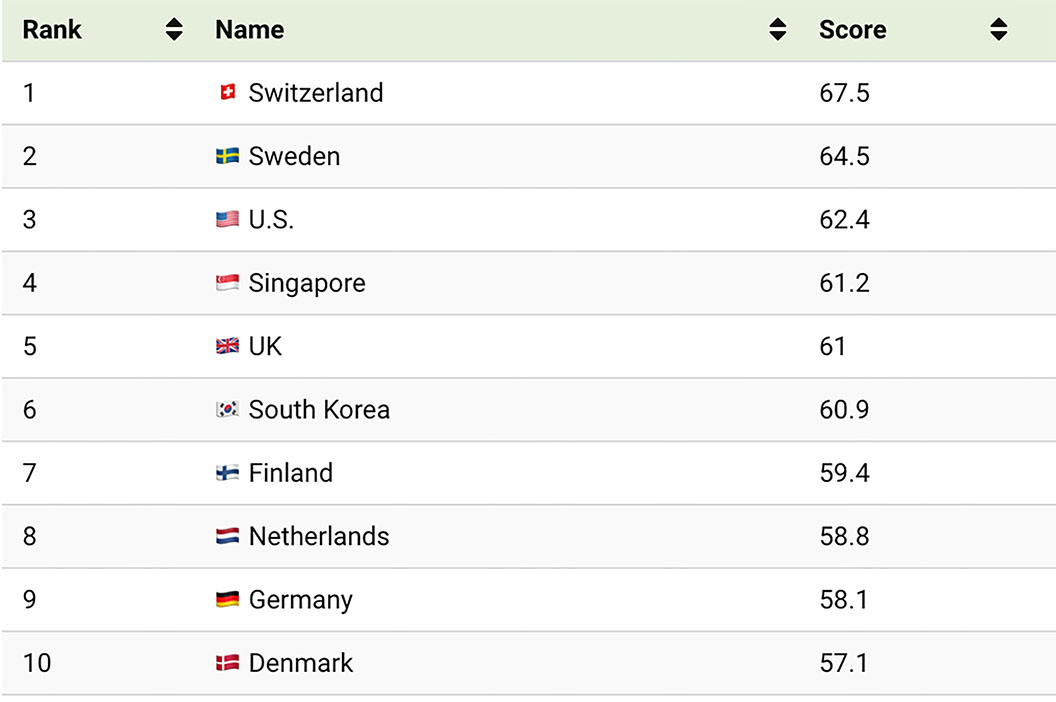Select the Switzerland country name
Image resolution: width=1056 pixels, height=702 pixels.
[x=316, y=92]
